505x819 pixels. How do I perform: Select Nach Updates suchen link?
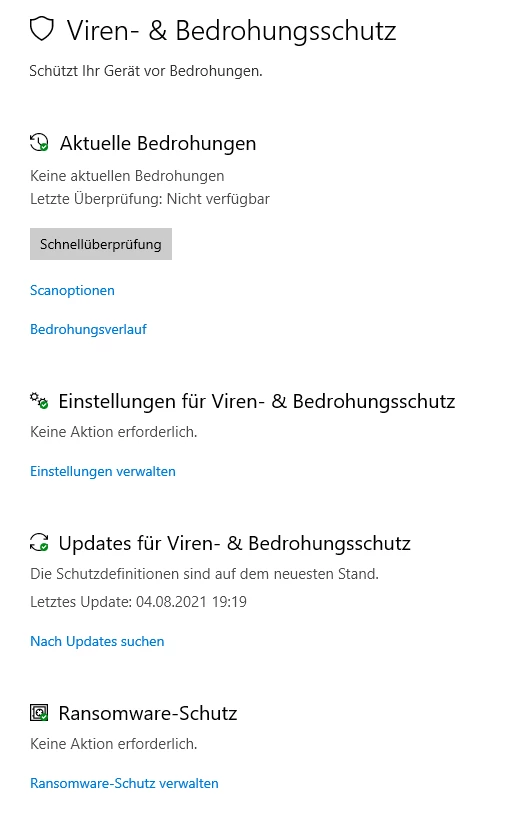point(97,641)
